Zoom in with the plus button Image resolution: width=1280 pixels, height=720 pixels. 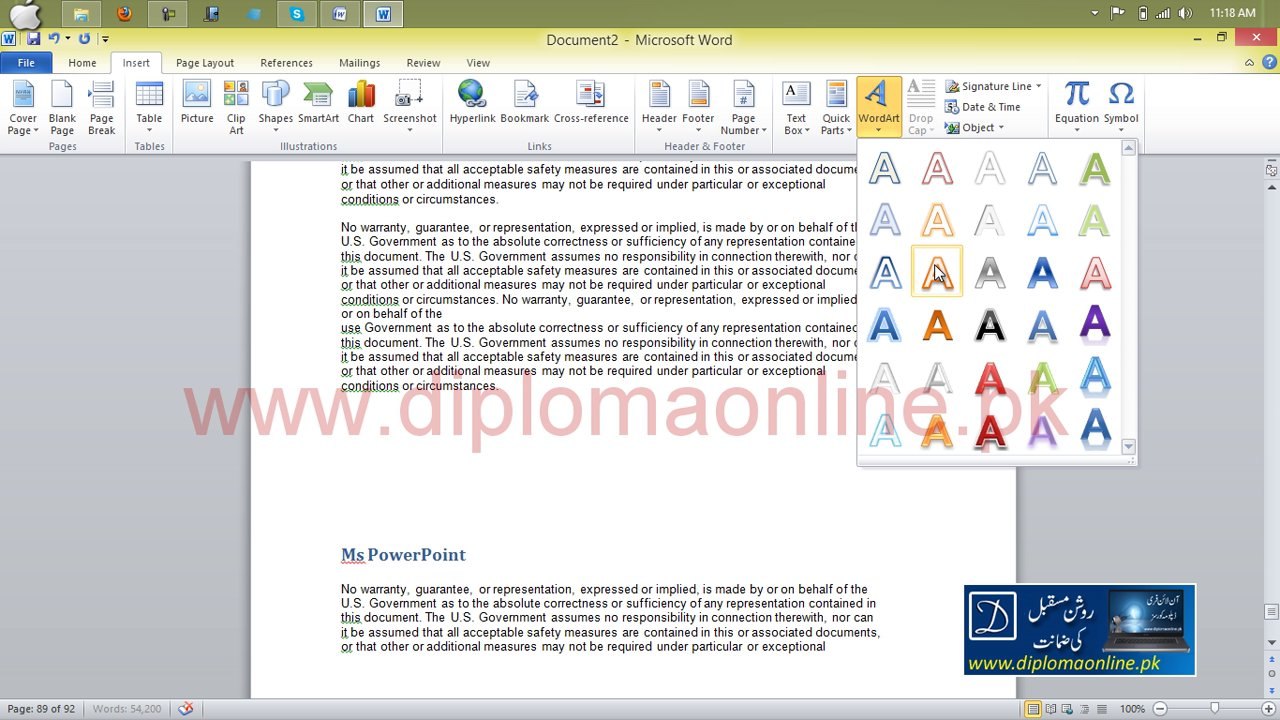click(x=1268, y=709)
